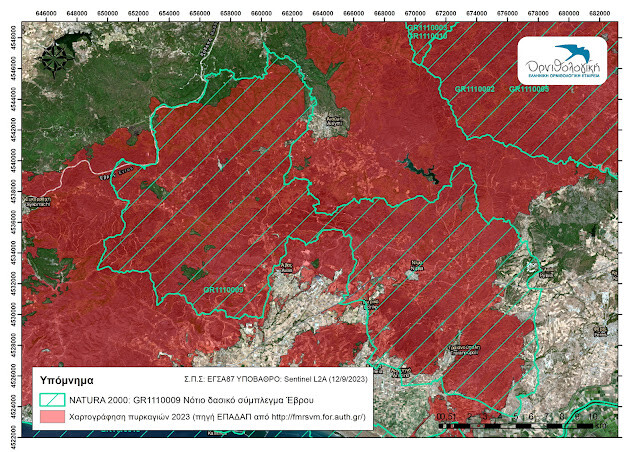Viewport: 639px width, 452px height.
Task: Click the Υπόμνημα legend title
Action: [67, 380]
